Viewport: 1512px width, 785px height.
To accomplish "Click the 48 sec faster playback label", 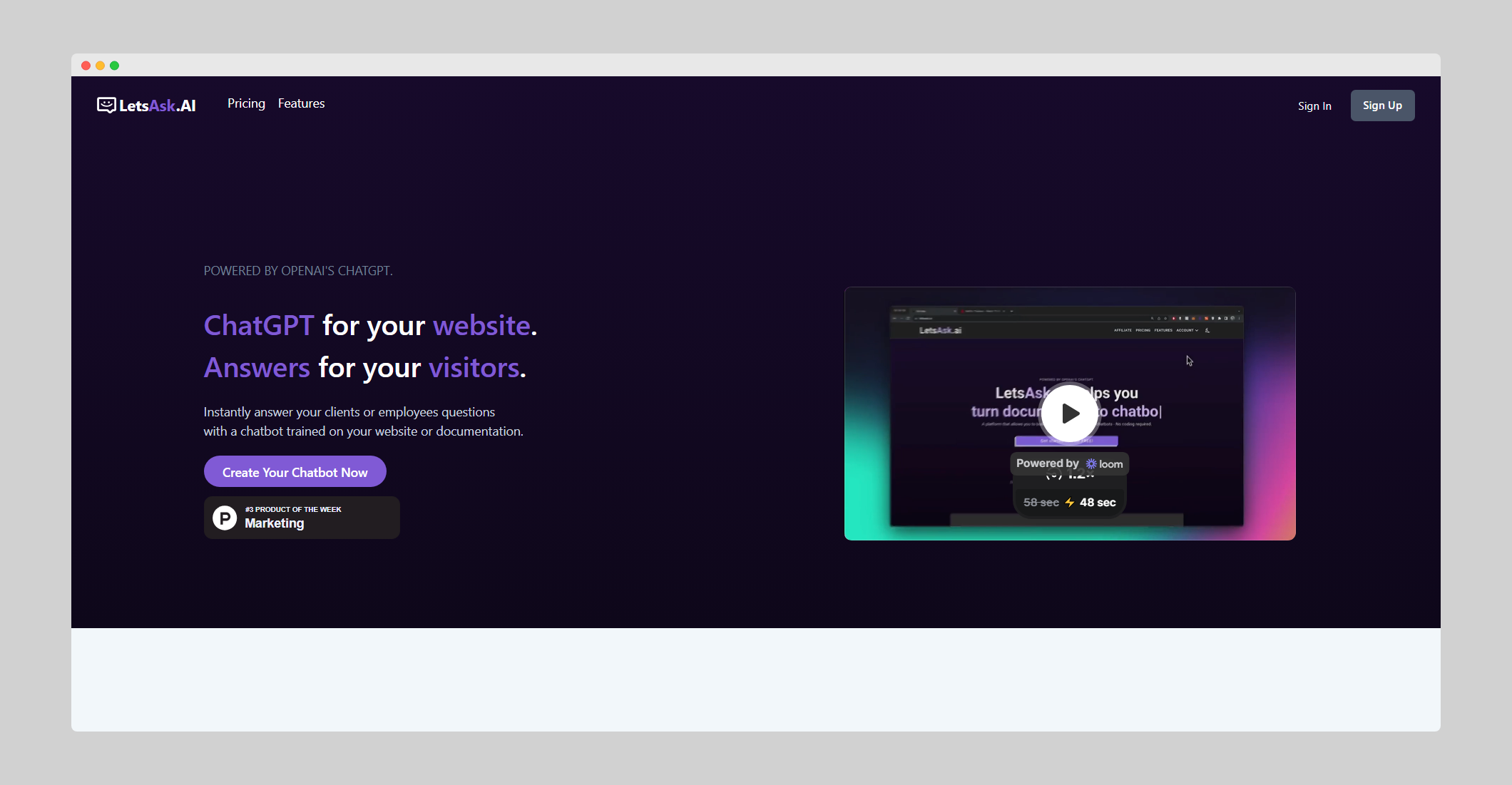I will point(1098,503).
